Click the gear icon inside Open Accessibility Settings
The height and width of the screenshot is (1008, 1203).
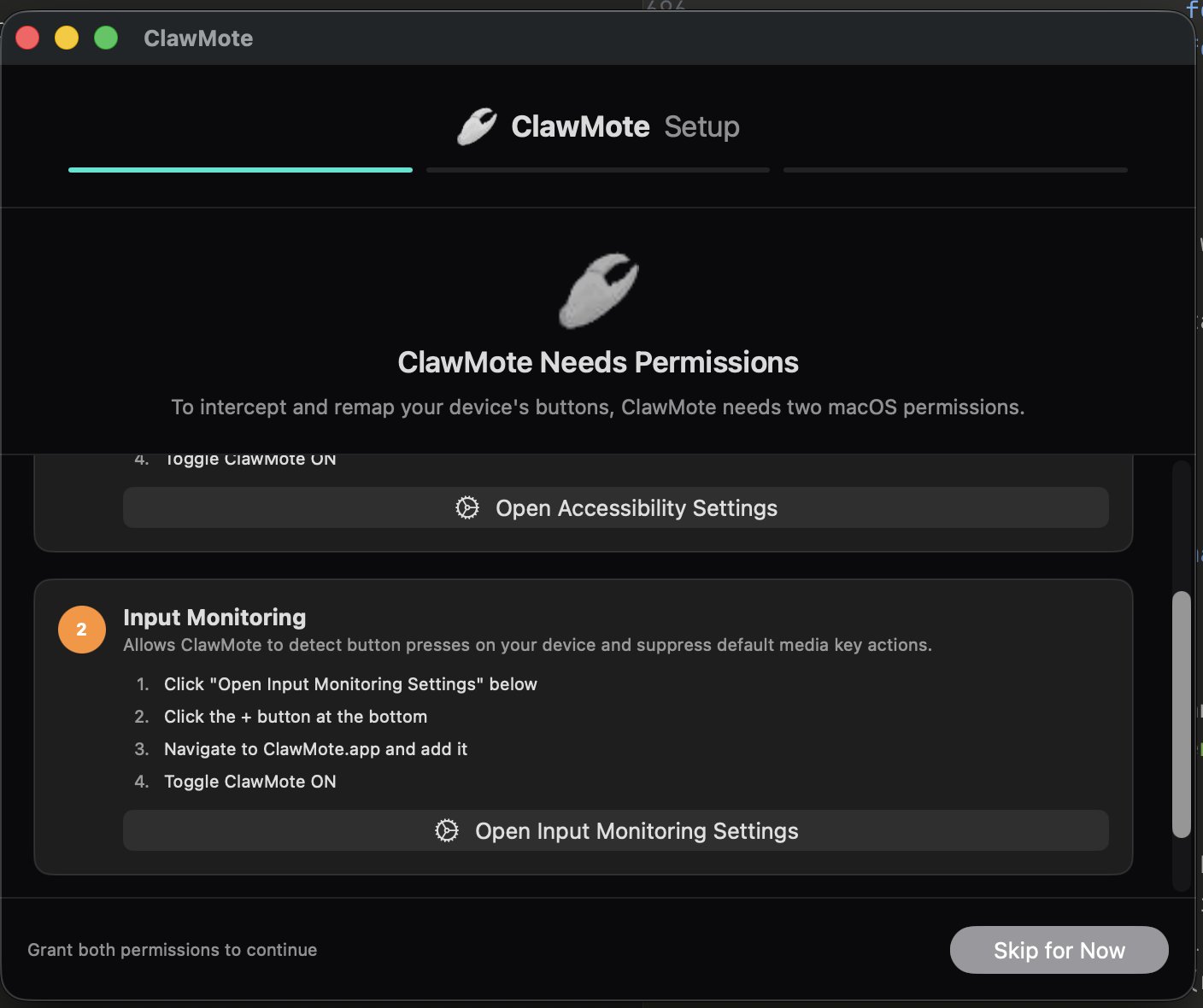(x=467, y=507)
